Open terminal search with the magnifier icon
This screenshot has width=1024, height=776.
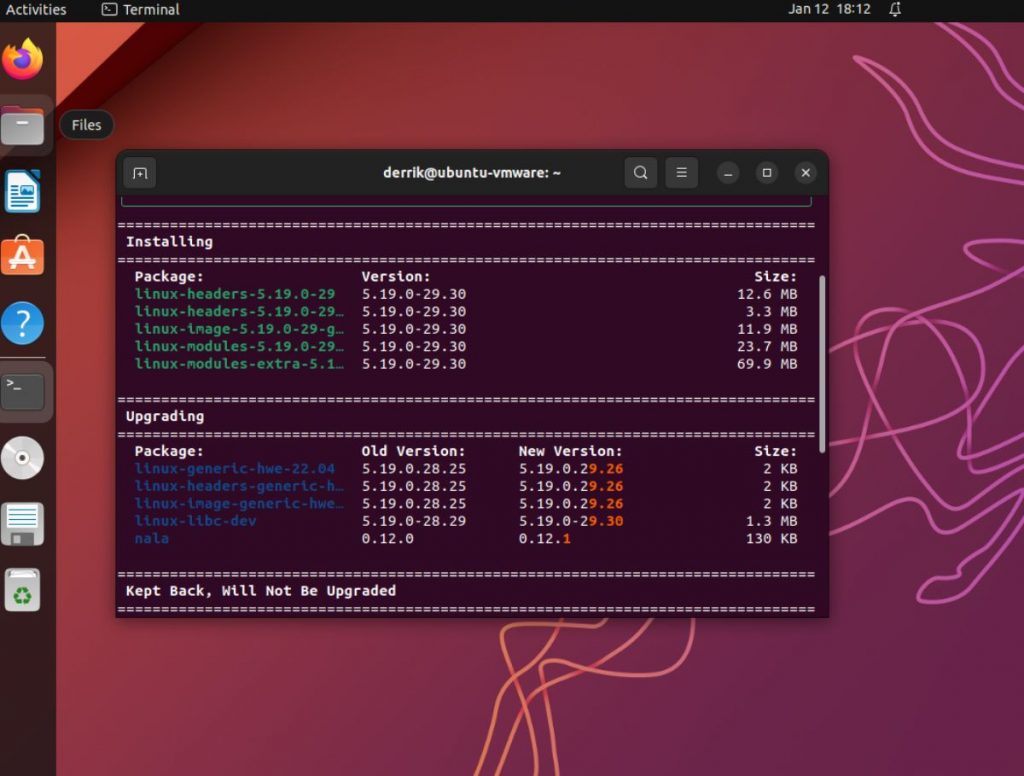(640, 172)
